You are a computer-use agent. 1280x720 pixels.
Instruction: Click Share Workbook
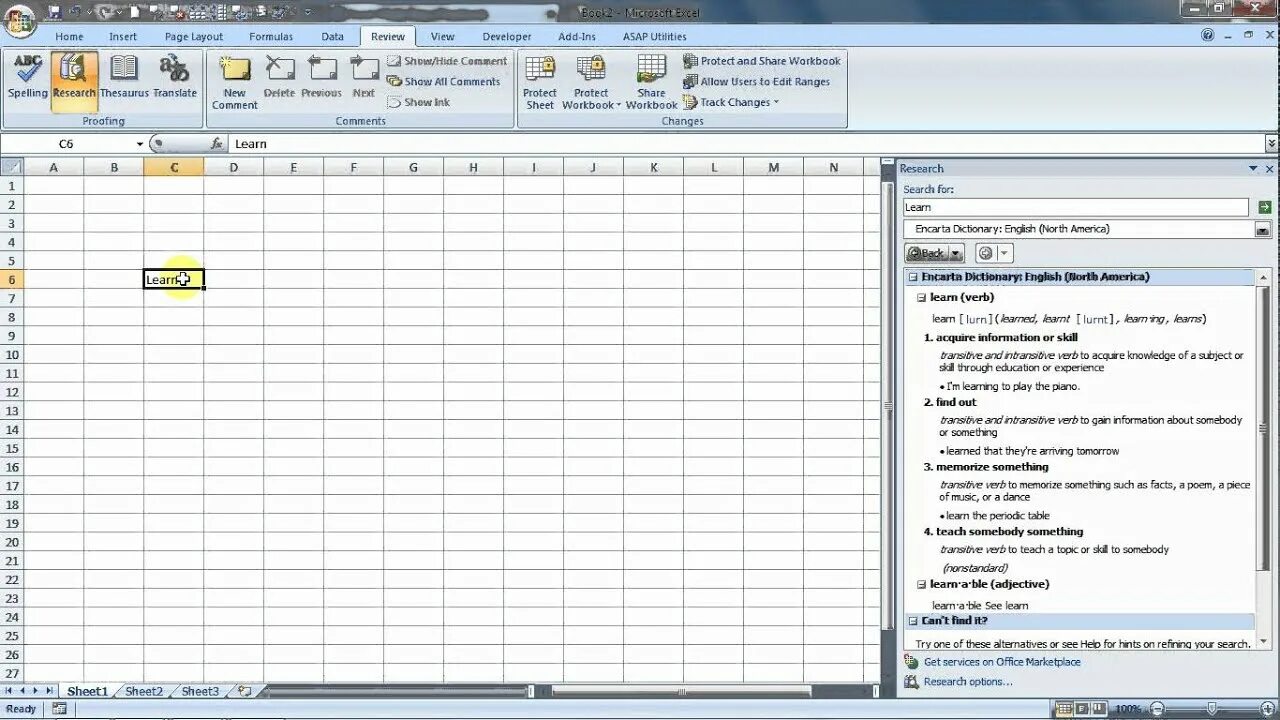click(651, 82)
